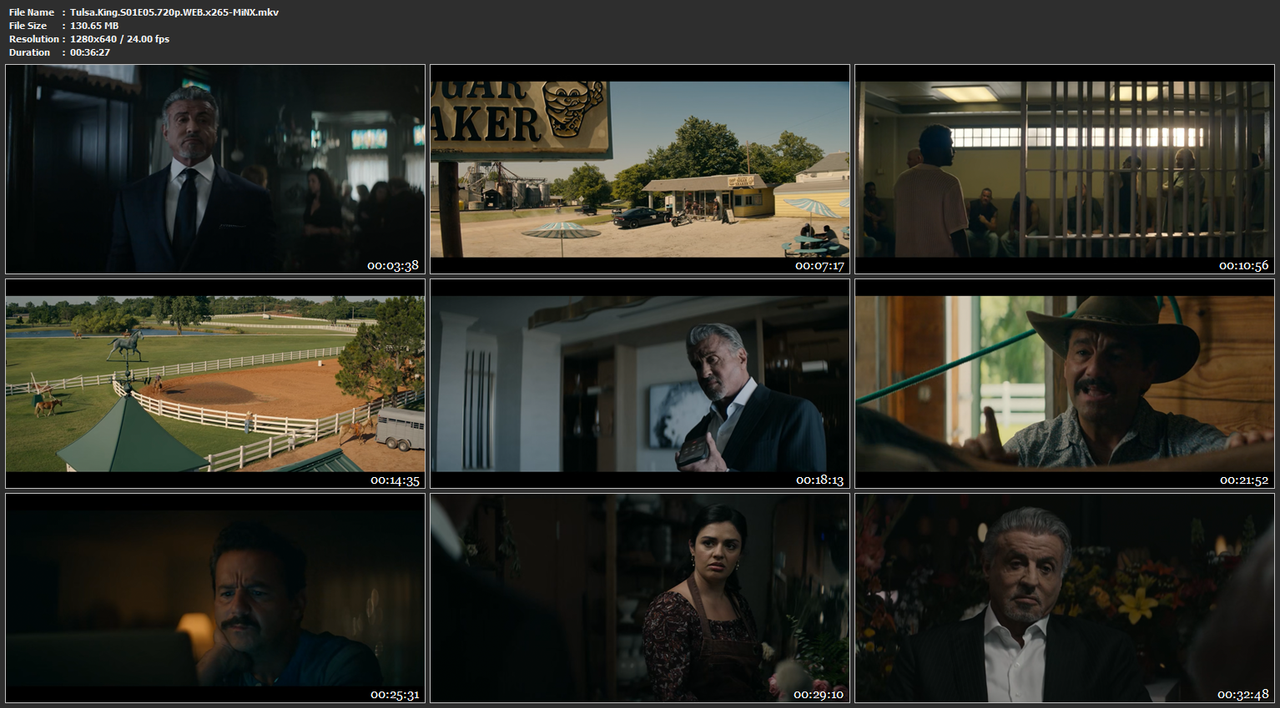Choose the thumbnail timestamped 00:29:10
Image resolution: width=1280 pixels, height=708 pixels.
tap(640, 597)
